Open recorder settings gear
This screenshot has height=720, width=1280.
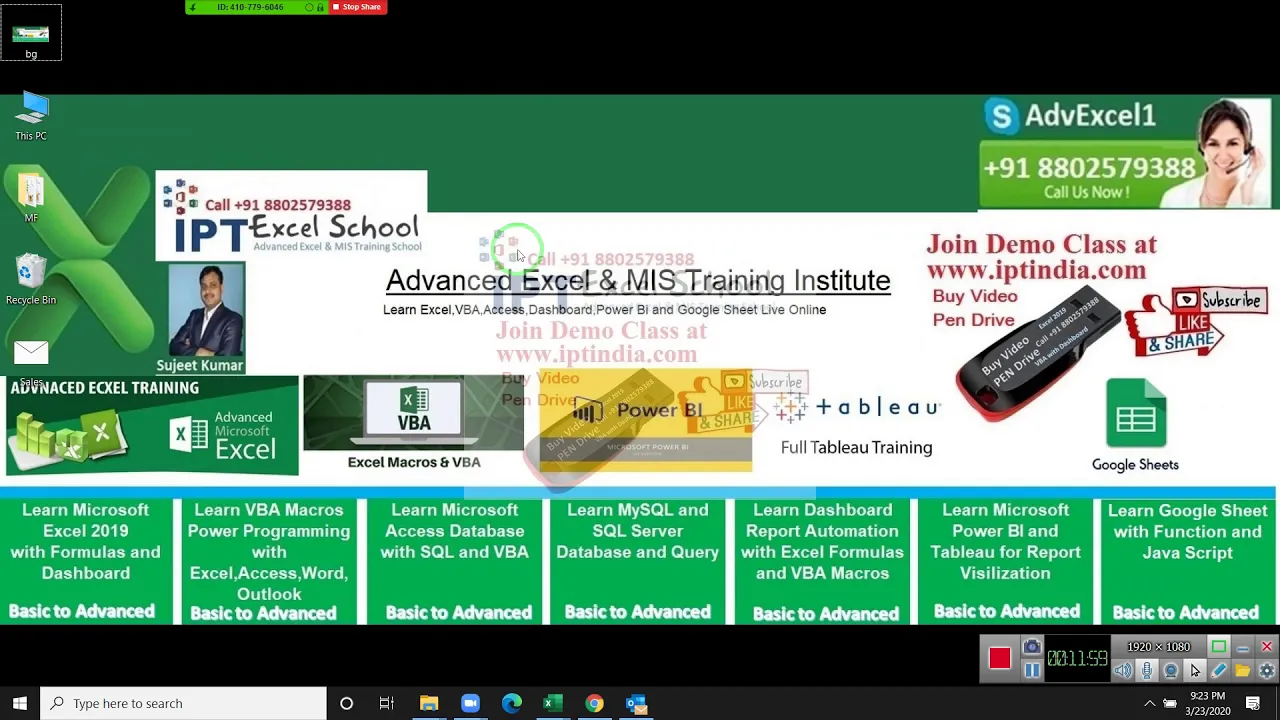point(1267,671)
